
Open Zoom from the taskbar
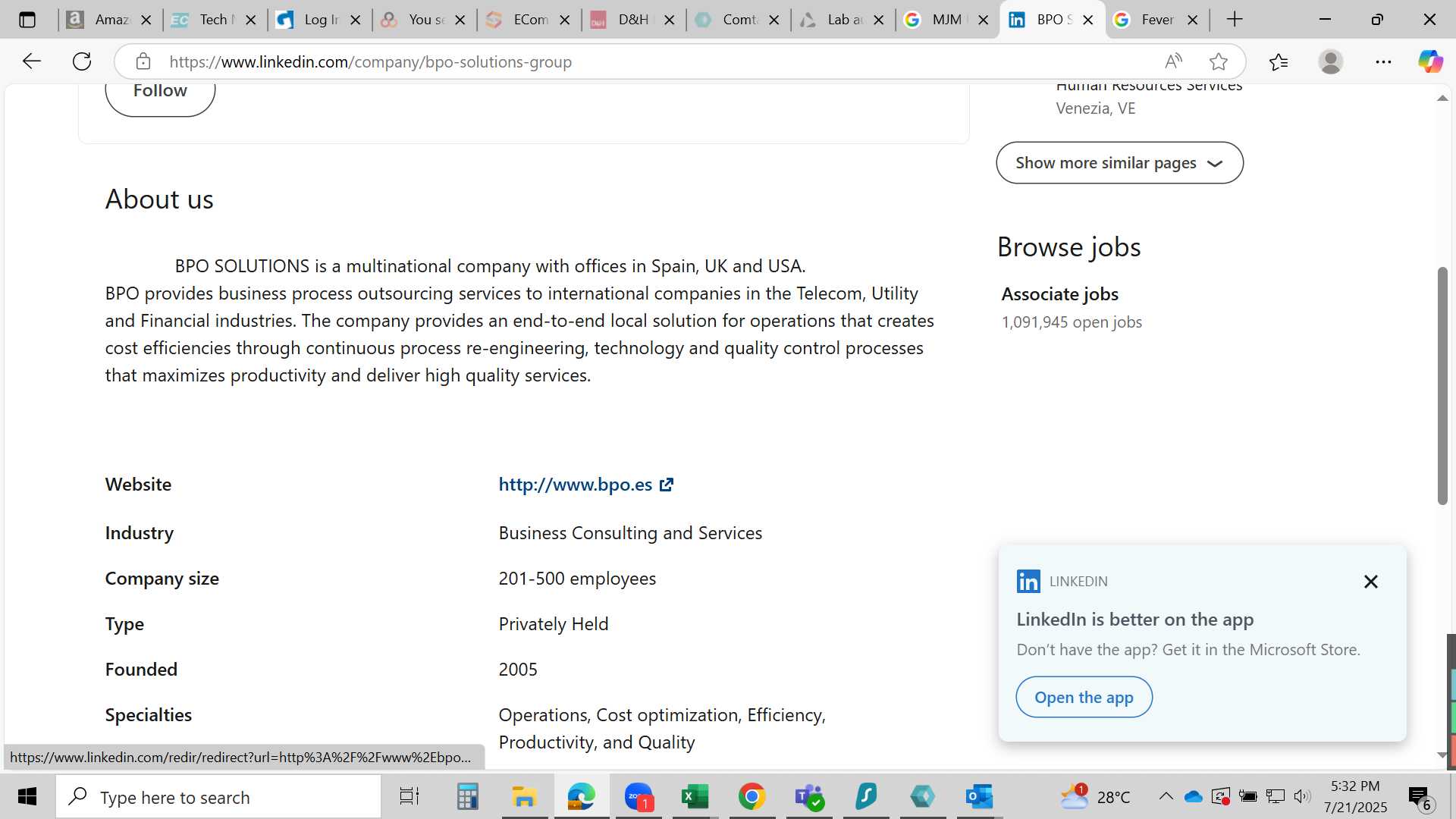pyautogui.click(x=639, y=797)
